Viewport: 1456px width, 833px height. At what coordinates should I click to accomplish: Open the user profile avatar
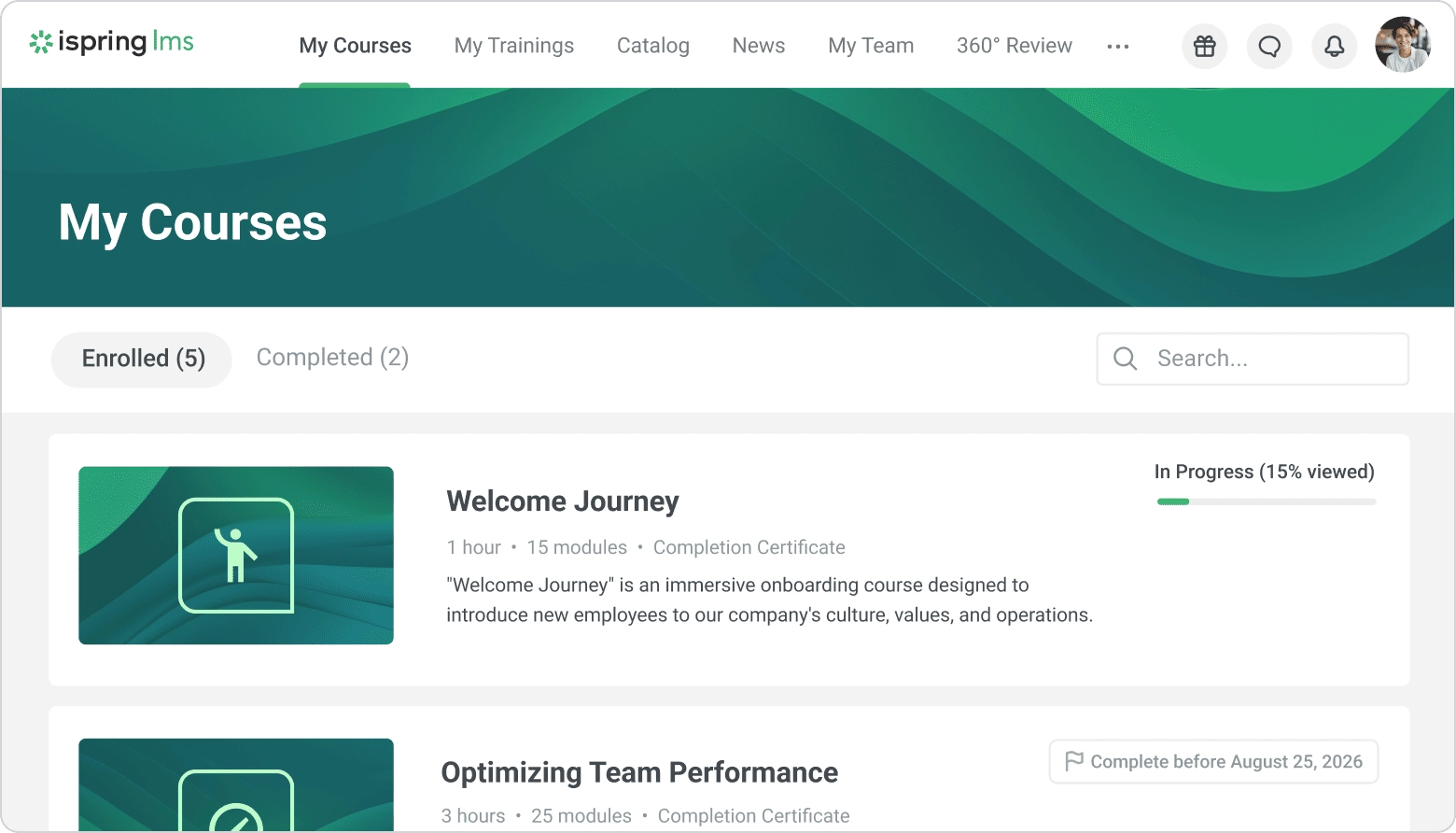[x=1402, y=45]
